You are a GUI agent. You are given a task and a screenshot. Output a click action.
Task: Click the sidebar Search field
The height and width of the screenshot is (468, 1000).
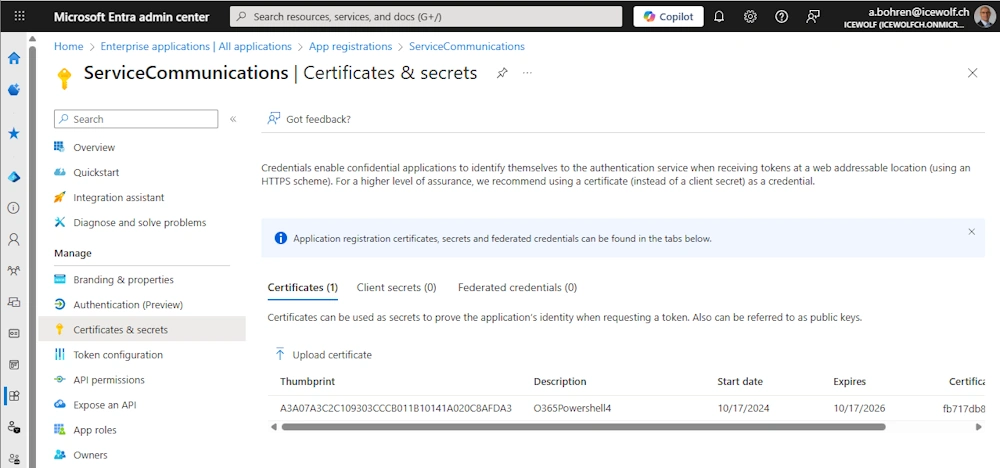pyautogui.click(x=136, y=119)
